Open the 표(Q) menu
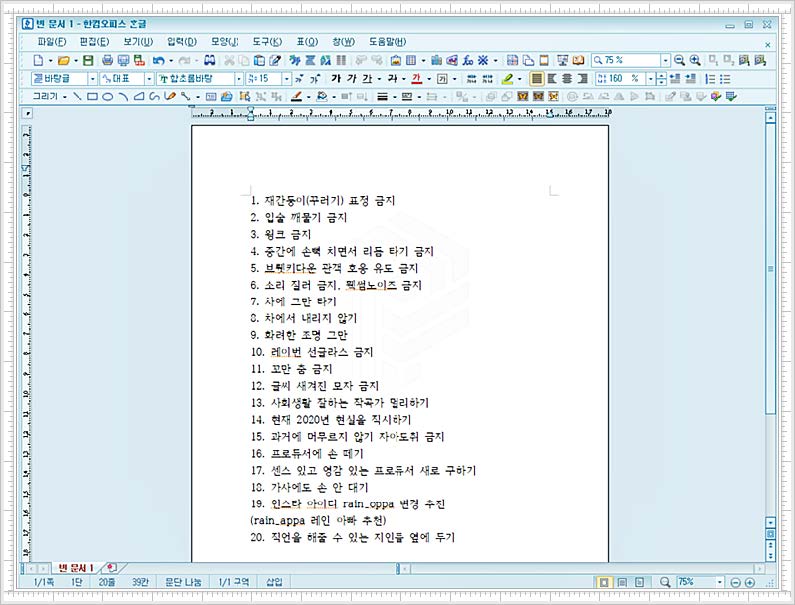The width and height of the screenshot is (795, 605). click(307, 42)
